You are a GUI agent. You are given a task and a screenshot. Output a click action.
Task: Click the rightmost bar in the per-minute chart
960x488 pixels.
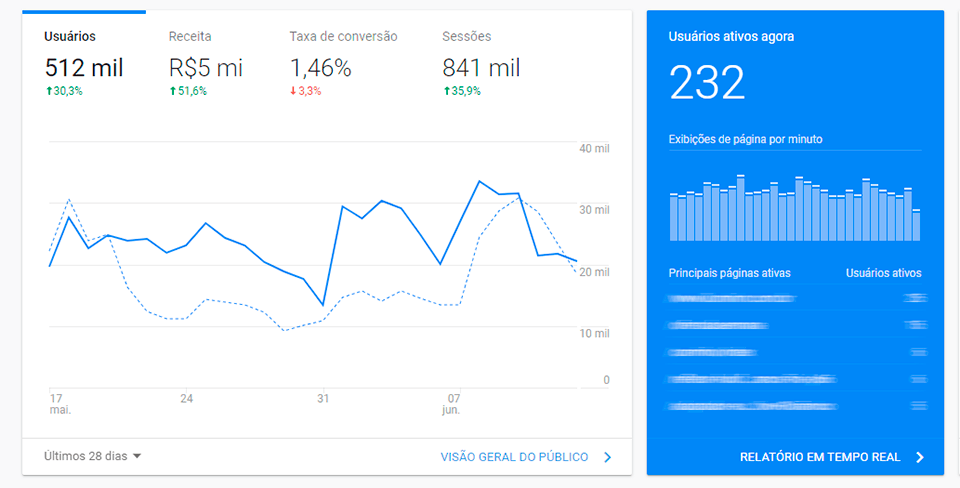916,225
